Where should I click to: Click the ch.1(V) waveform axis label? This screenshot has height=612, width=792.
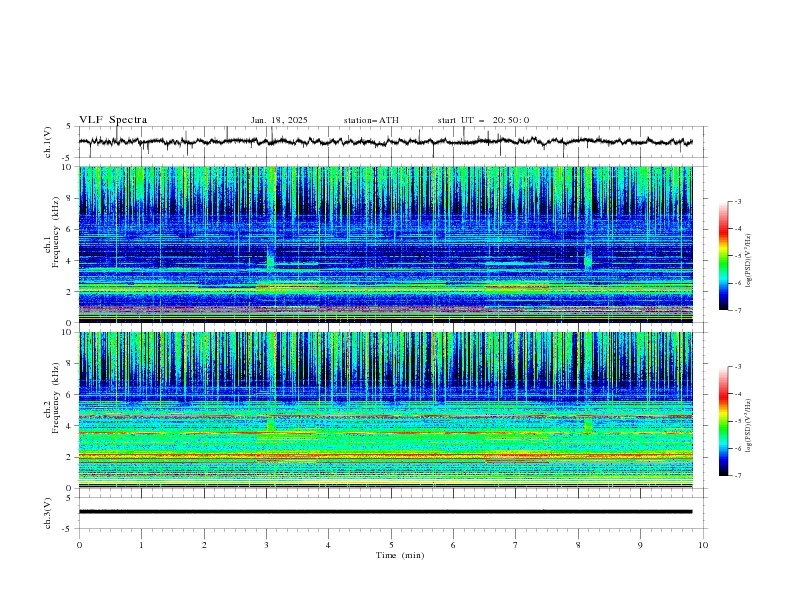pos(47,142)
